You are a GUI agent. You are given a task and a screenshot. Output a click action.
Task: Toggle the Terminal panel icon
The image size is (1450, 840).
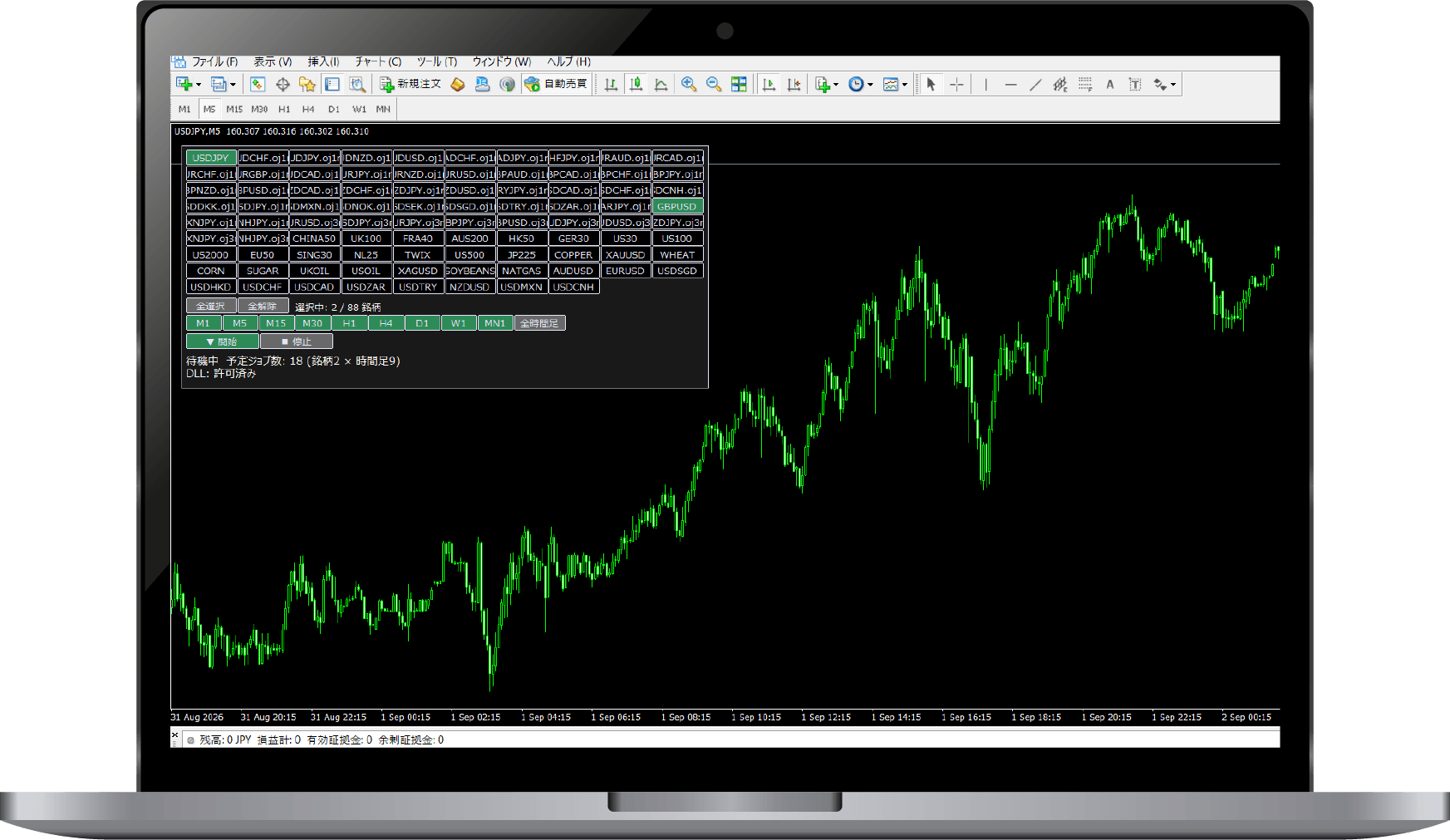[332, 84]
